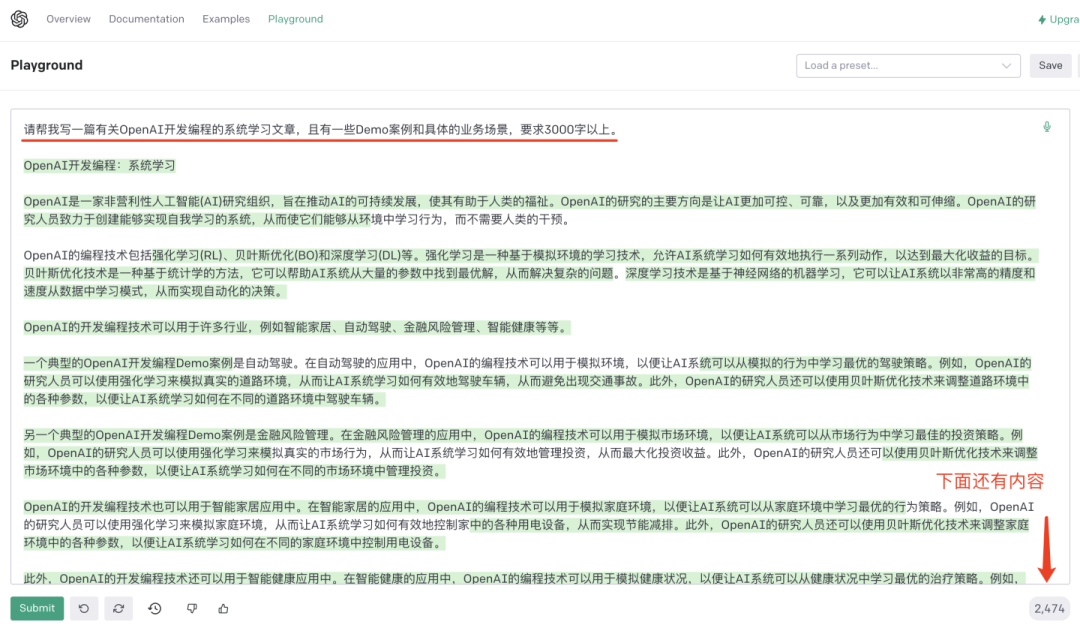The width and height of the screenshot is (1080, 631).
Task: Click the Save button
Action: pyautogui.click(x=1050, y=65)
